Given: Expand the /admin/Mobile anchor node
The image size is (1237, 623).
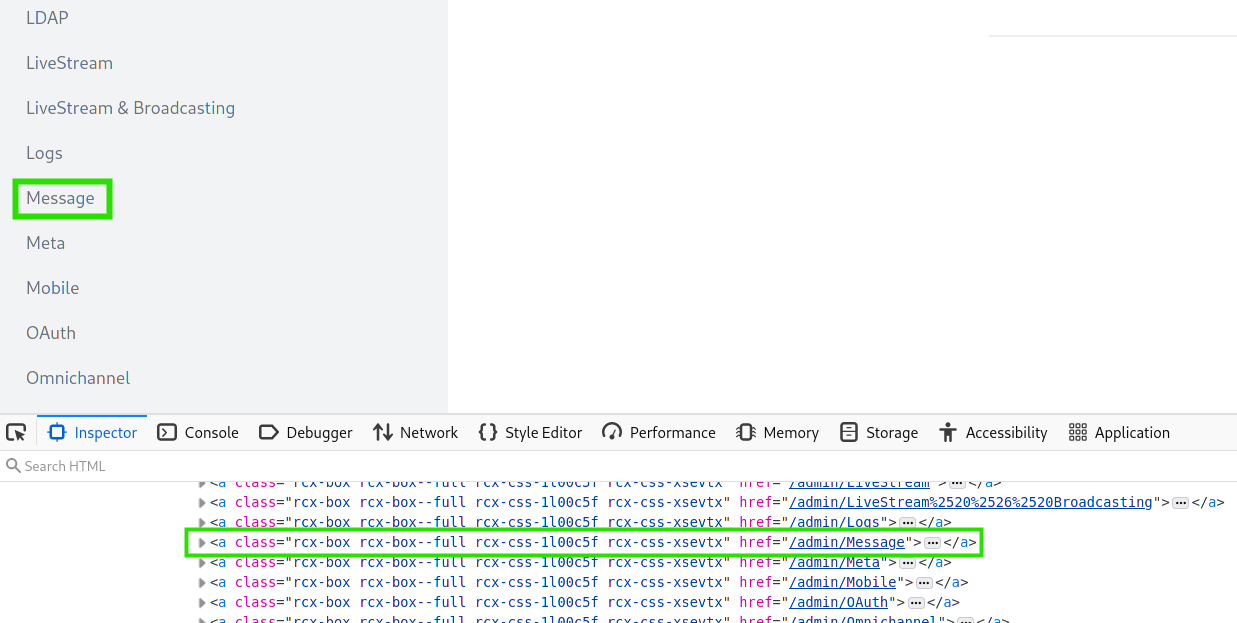Looking at the screenshot, I should tap(203, 582).
